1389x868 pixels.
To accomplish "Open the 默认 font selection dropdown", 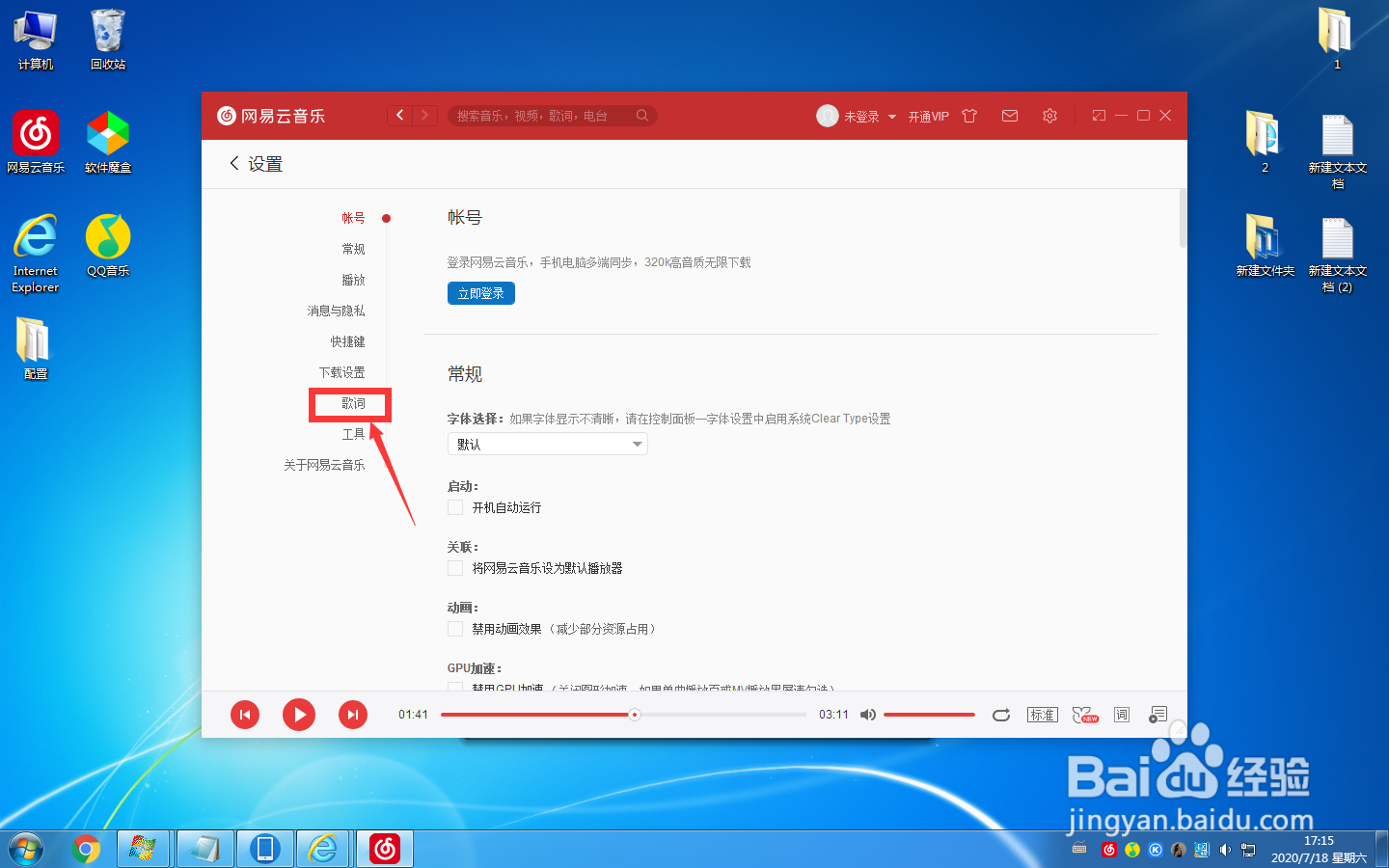I will click(547, 444).
